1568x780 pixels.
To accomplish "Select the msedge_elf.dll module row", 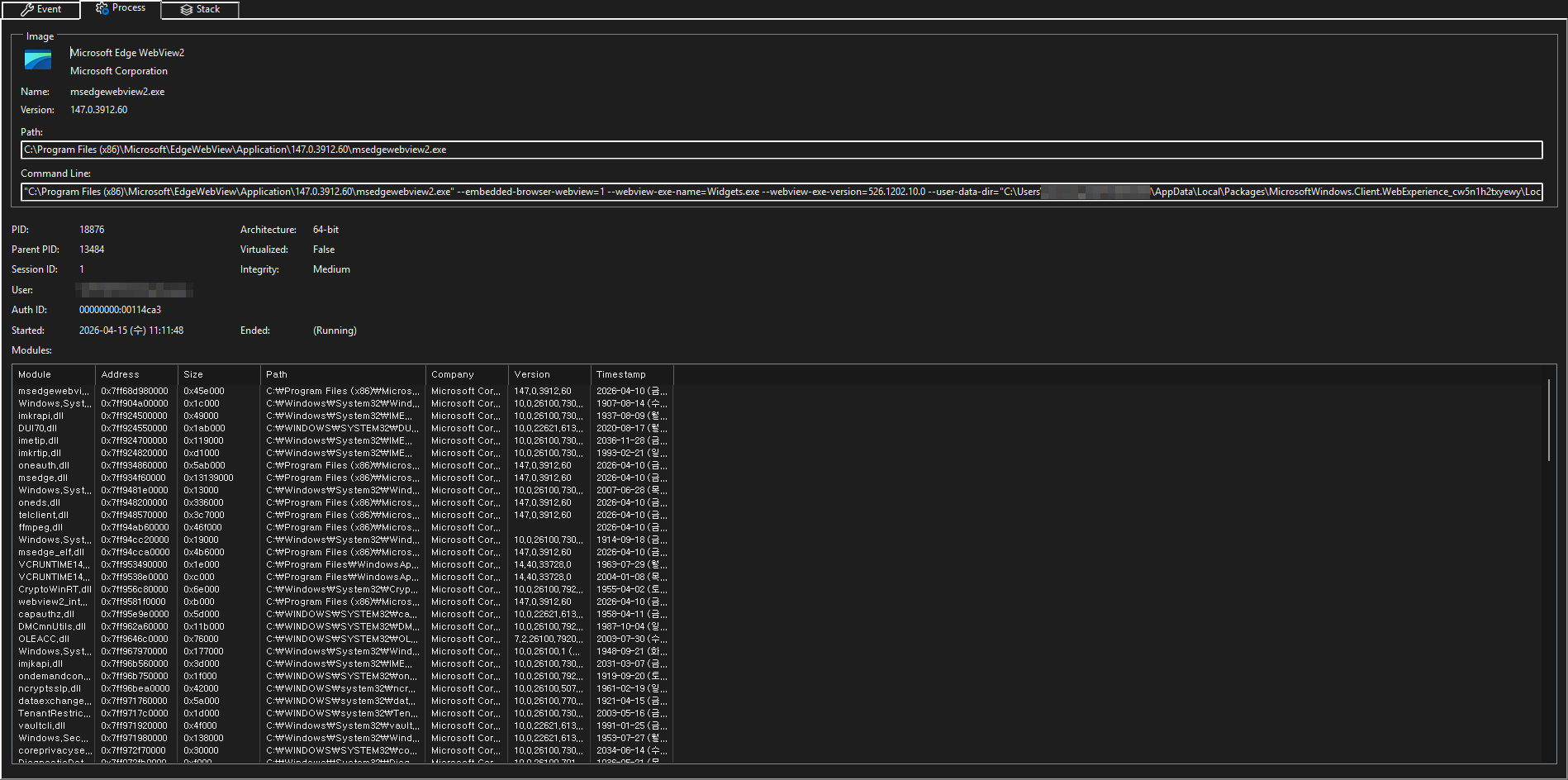I will [343, 552].
